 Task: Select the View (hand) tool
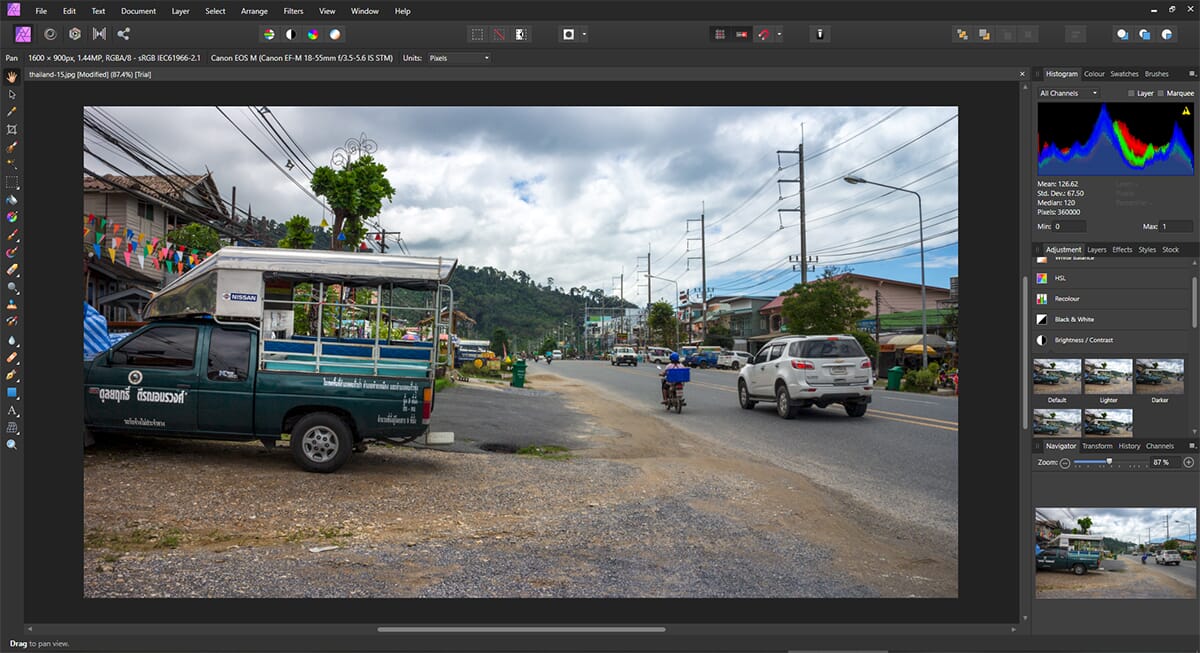[x=12, y=77]
